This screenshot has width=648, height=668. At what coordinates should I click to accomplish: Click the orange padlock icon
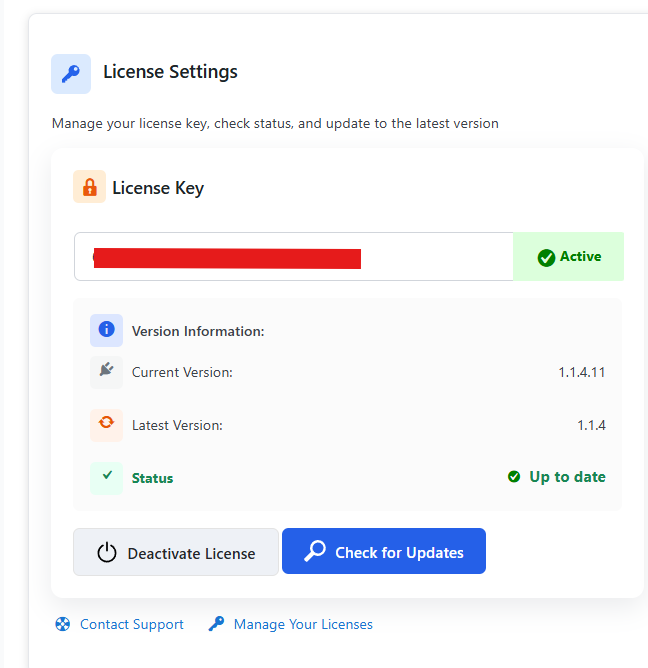(x=89, y=187)
